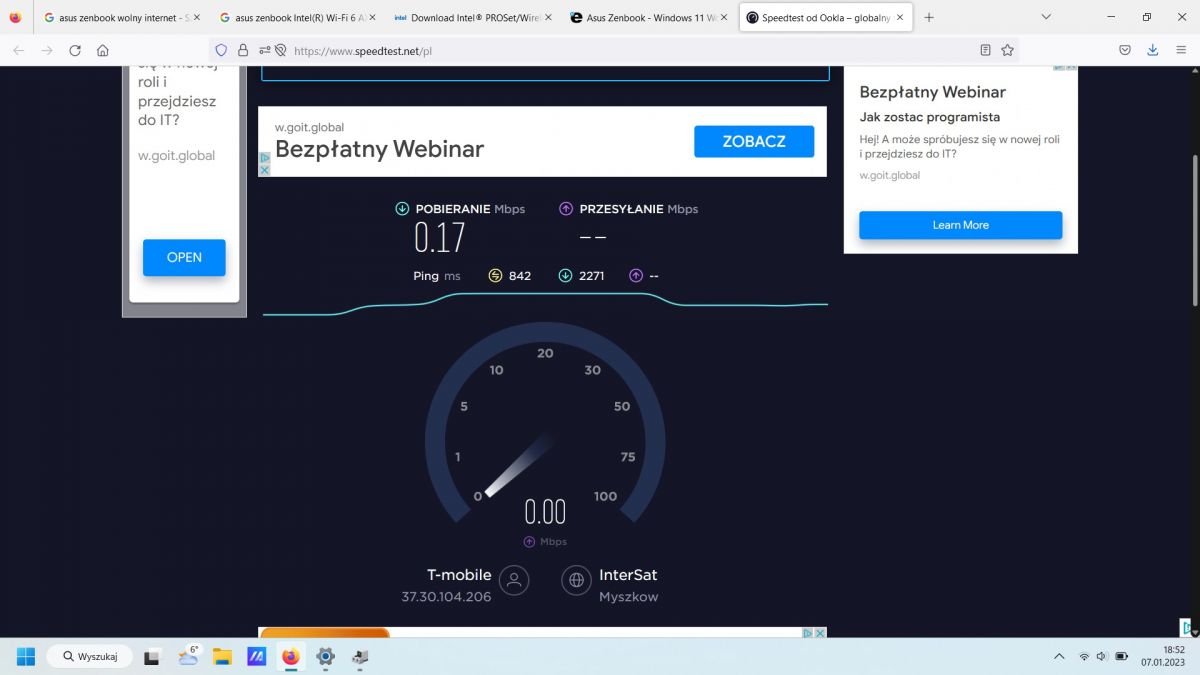This screenshot has width=1200, height=675.
Task: Click the Learn More ad button
Action: (960, 225)
